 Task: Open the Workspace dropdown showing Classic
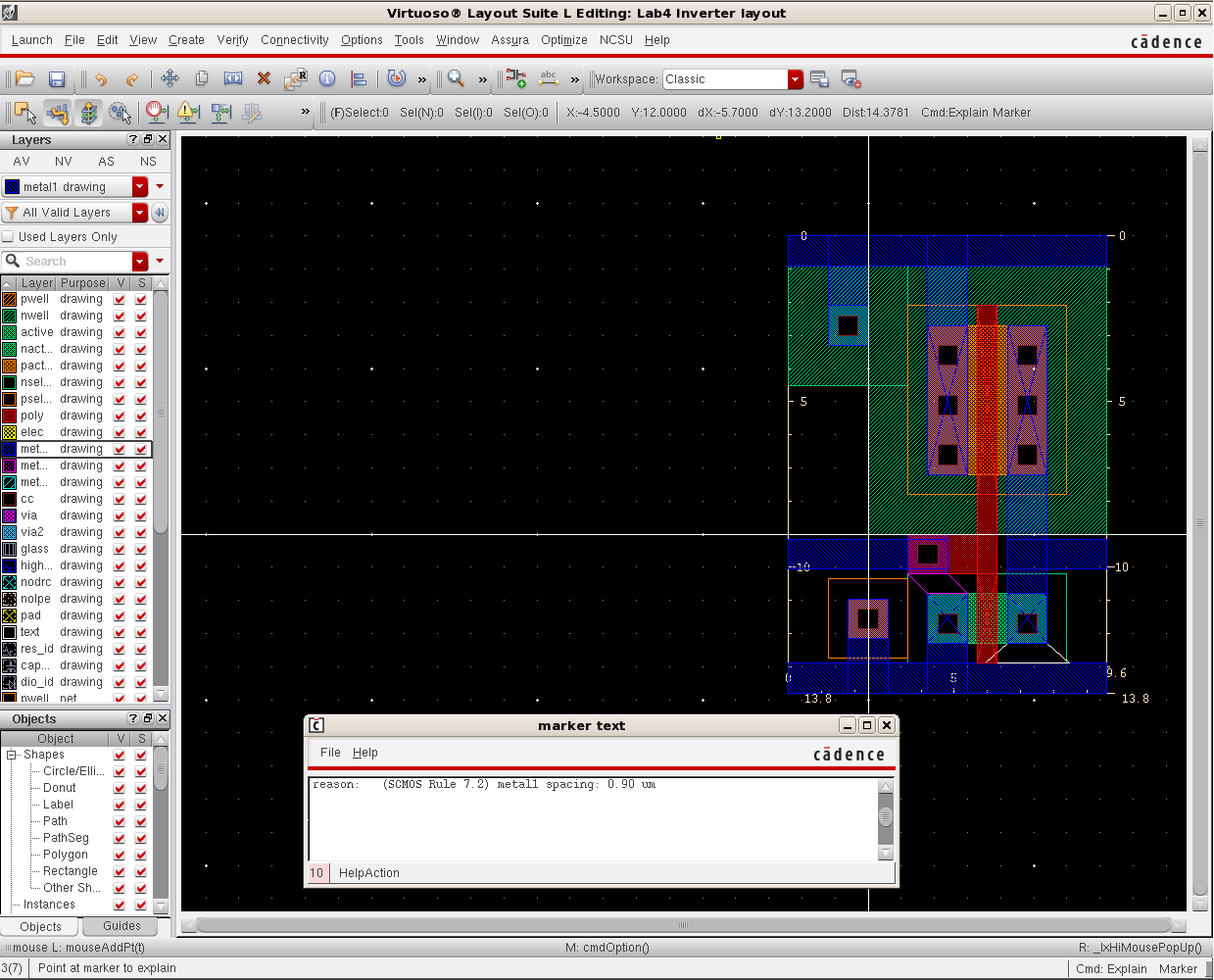(x=792, y=78)
